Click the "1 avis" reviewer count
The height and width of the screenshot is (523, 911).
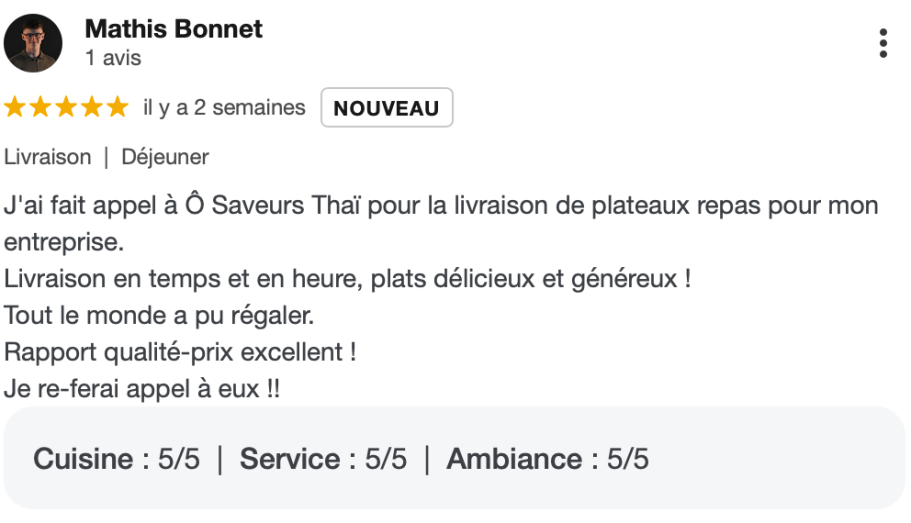113,58
